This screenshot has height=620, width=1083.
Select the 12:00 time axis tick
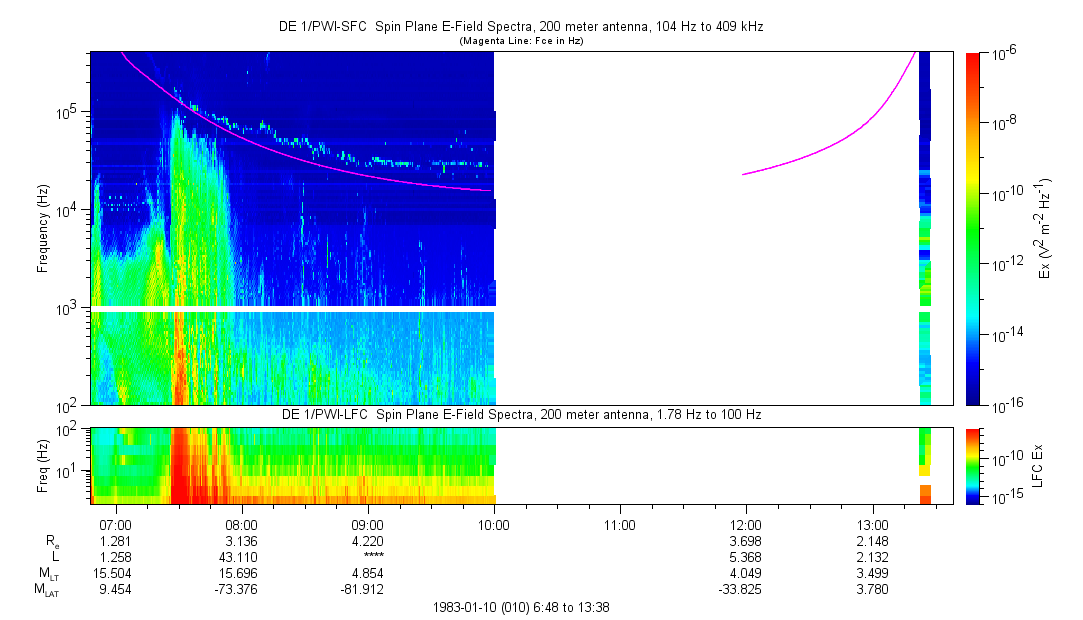point(746,524)
